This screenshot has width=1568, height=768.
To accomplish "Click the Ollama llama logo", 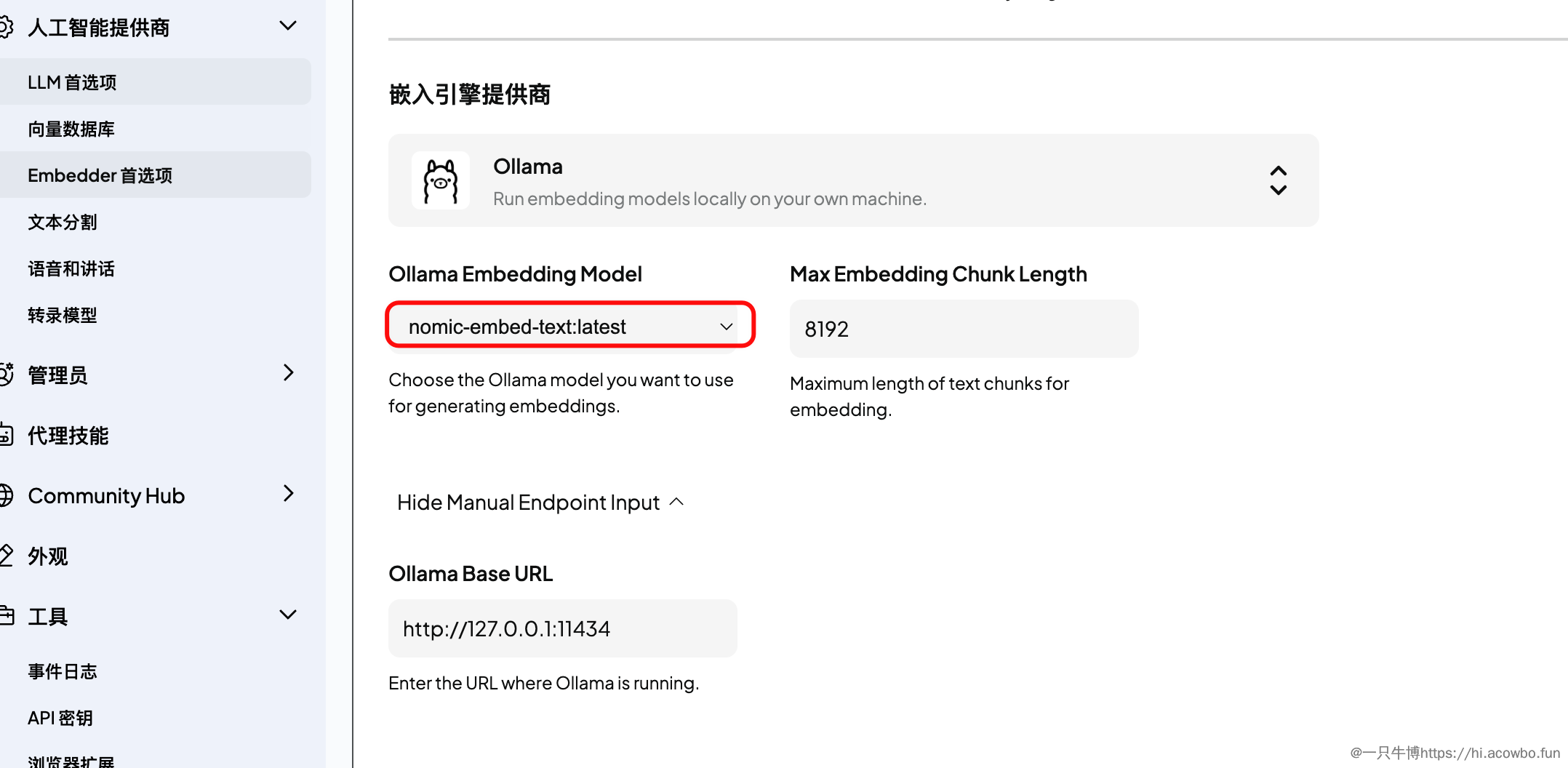I will click(x=441, y=180).
